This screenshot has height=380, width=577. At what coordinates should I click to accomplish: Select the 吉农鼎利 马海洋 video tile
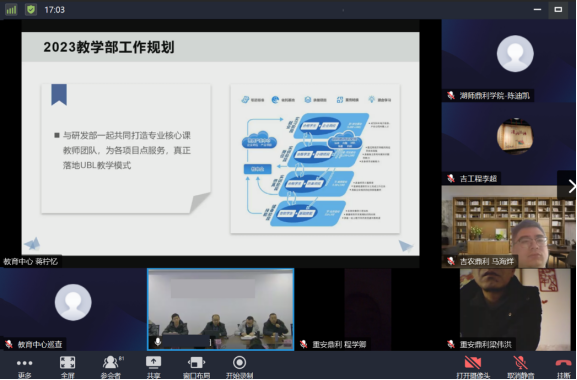point(508,227)
